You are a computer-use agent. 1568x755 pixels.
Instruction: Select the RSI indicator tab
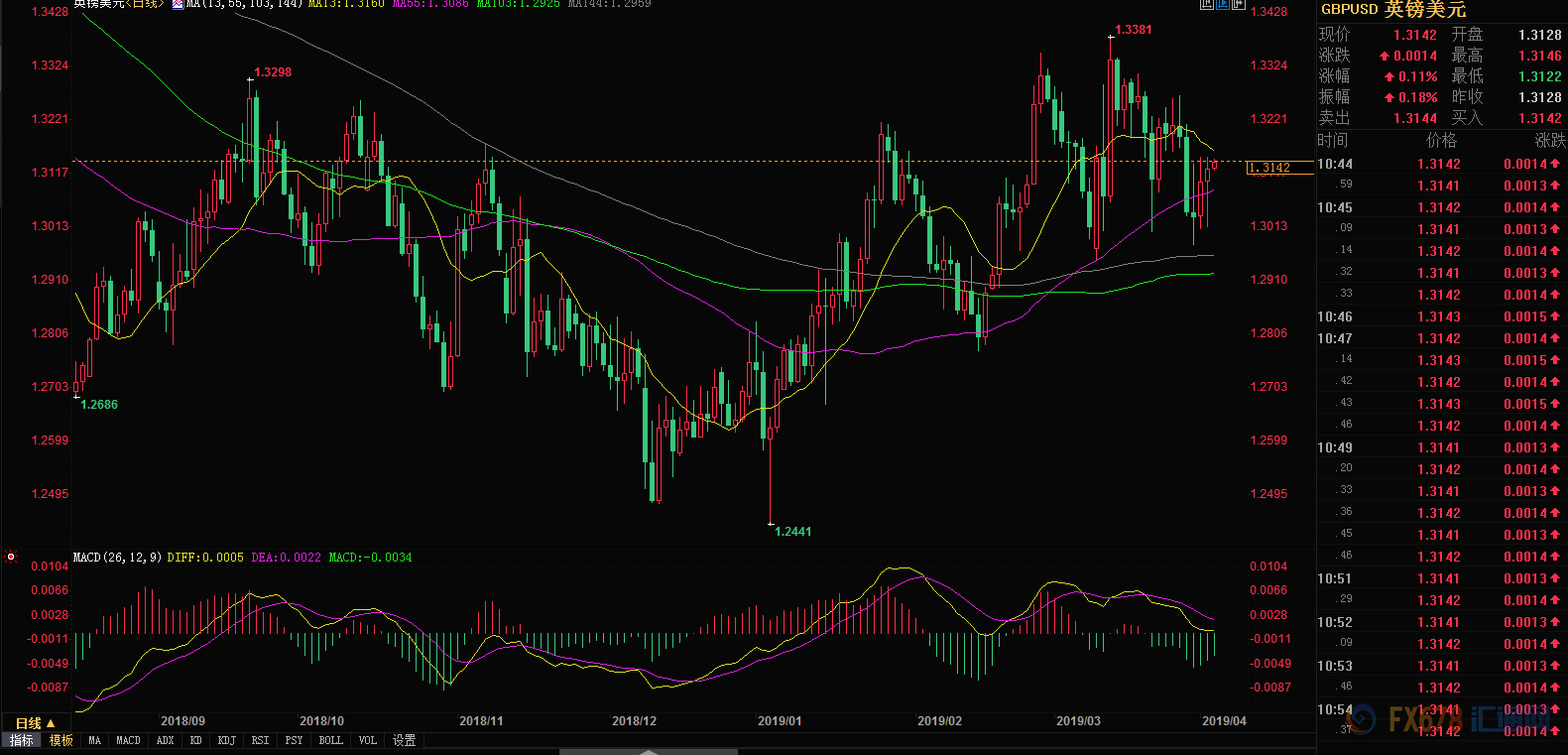point(260,740)
